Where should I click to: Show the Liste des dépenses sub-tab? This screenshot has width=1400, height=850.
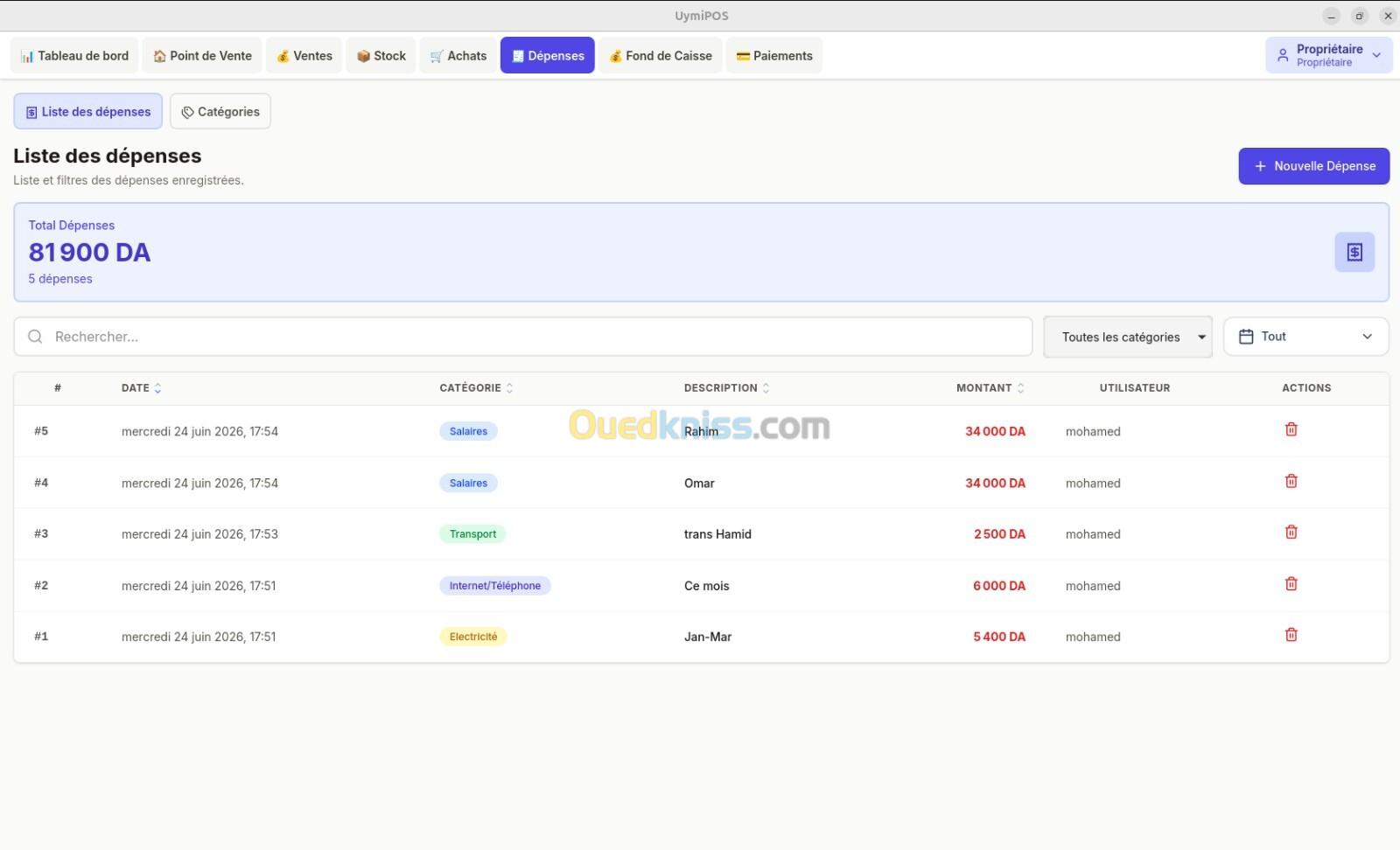[87, 111]
